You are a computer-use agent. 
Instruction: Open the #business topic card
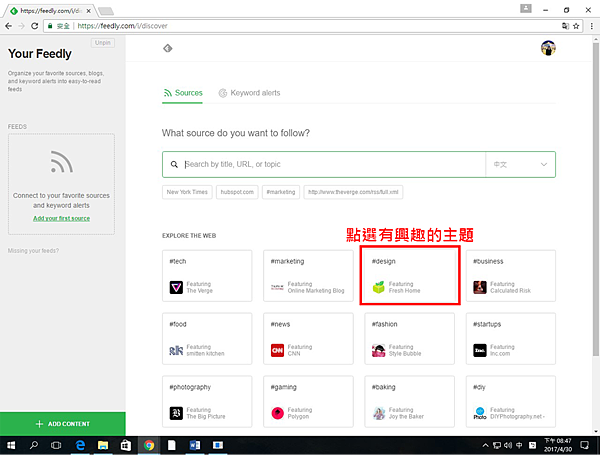(511, 276)
